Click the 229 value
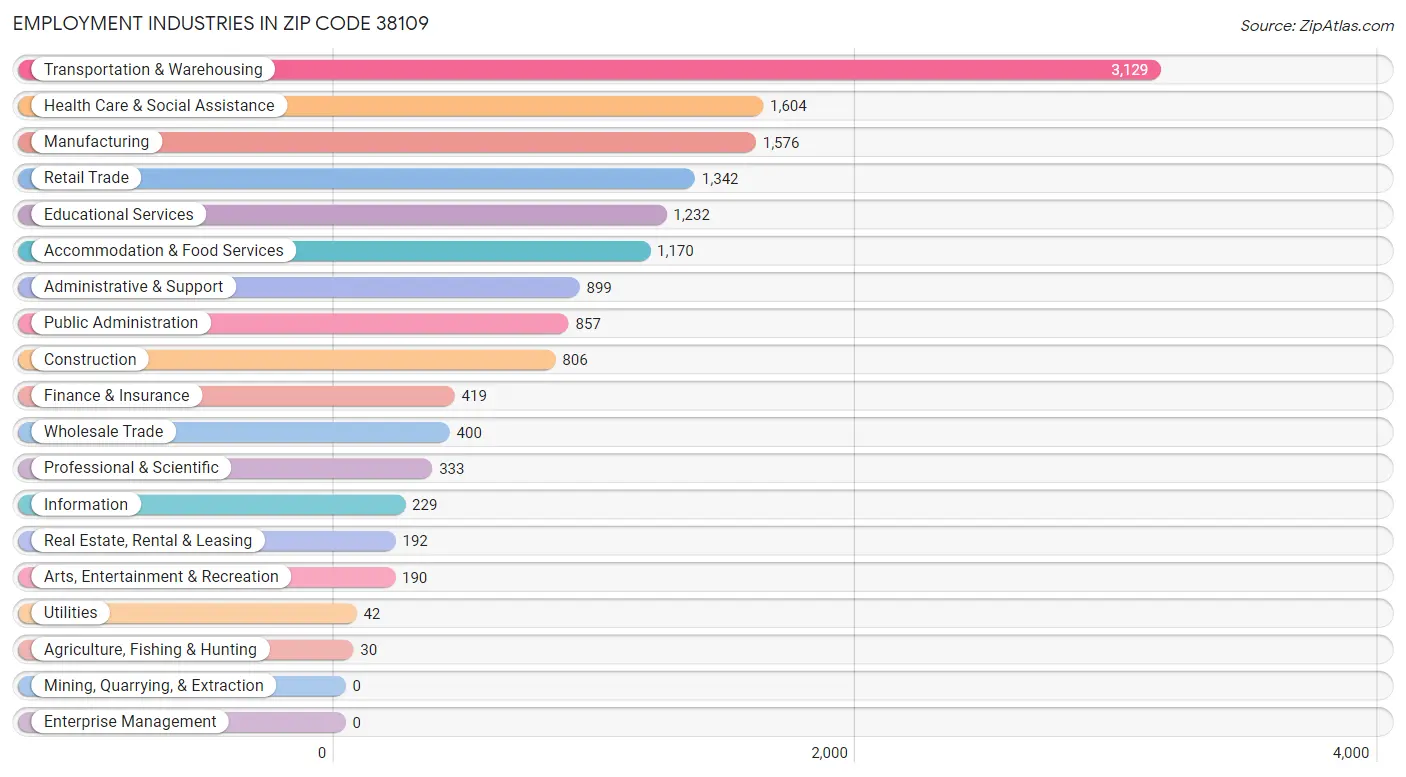This screenshot has height=777, width=1406. coord(424,505)
